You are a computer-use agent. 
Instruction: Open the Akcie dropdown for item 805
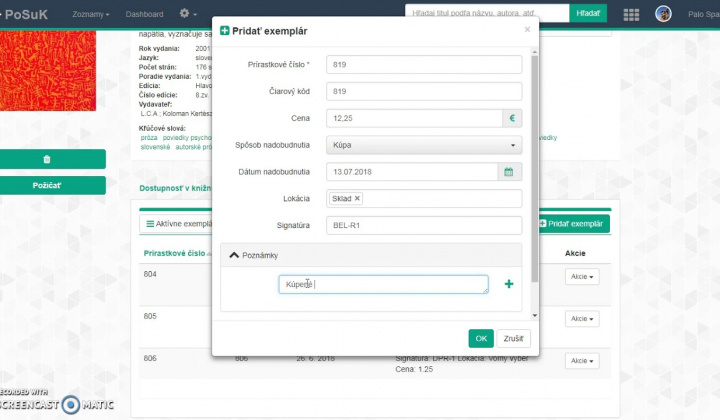point(581,319)
